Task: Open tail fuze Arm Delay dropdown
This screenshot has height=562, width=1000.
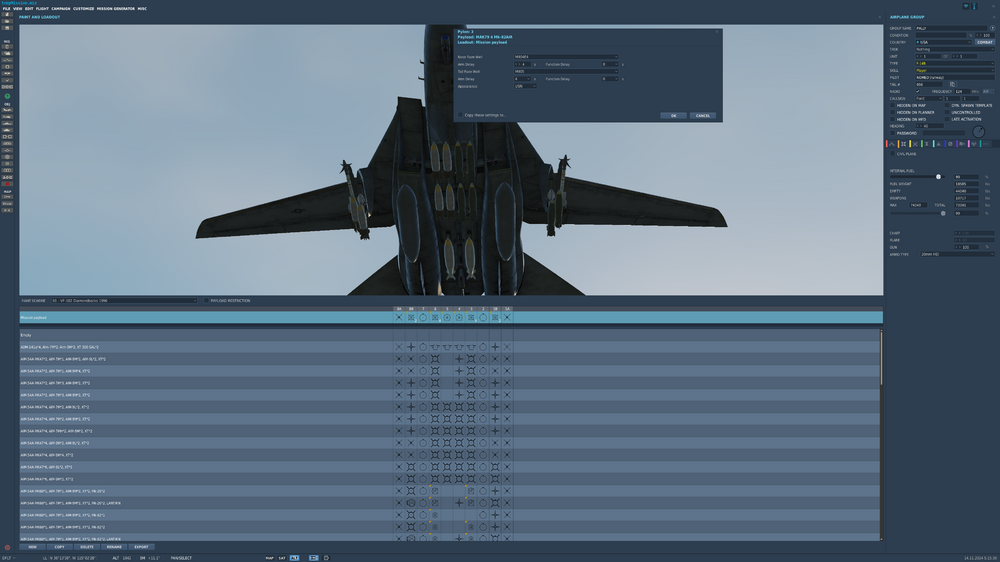Action: 522,79
